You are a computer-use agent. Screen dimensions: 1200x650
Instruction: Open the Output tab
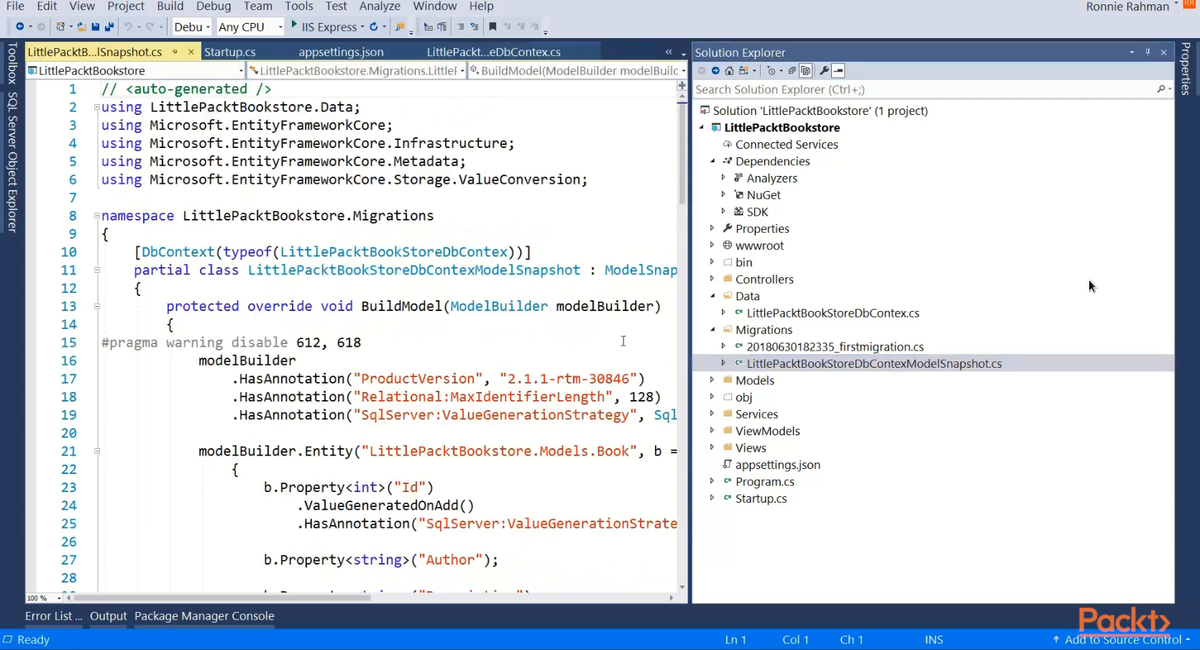pos(108,616)
